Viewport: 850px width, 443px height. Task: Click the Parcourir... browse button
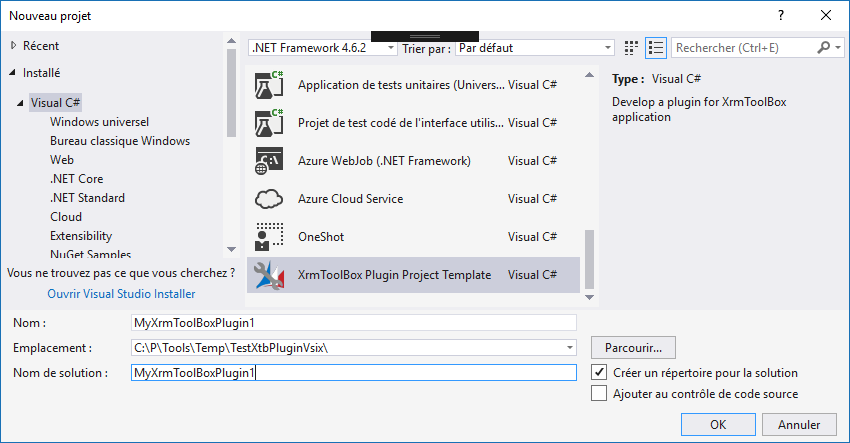pyautogui.click(x=633, y=348)
